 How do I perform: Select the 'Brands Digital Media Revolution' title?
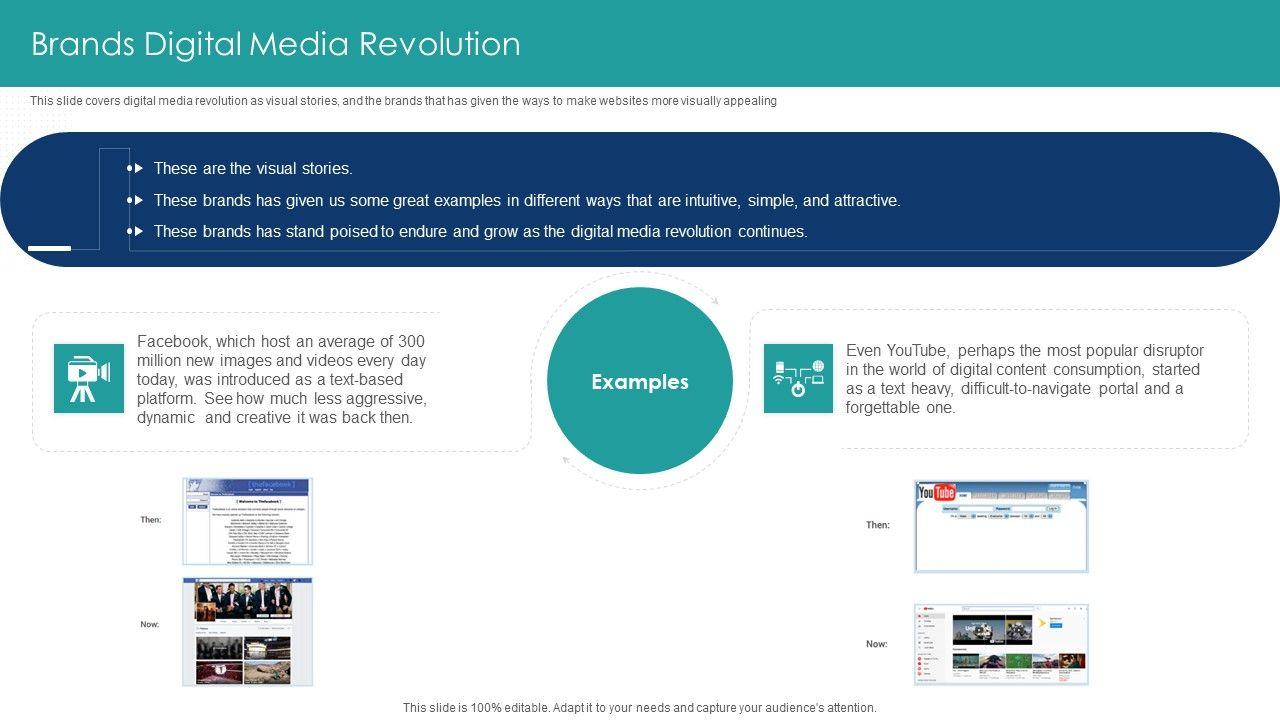(x=276, y=44)
